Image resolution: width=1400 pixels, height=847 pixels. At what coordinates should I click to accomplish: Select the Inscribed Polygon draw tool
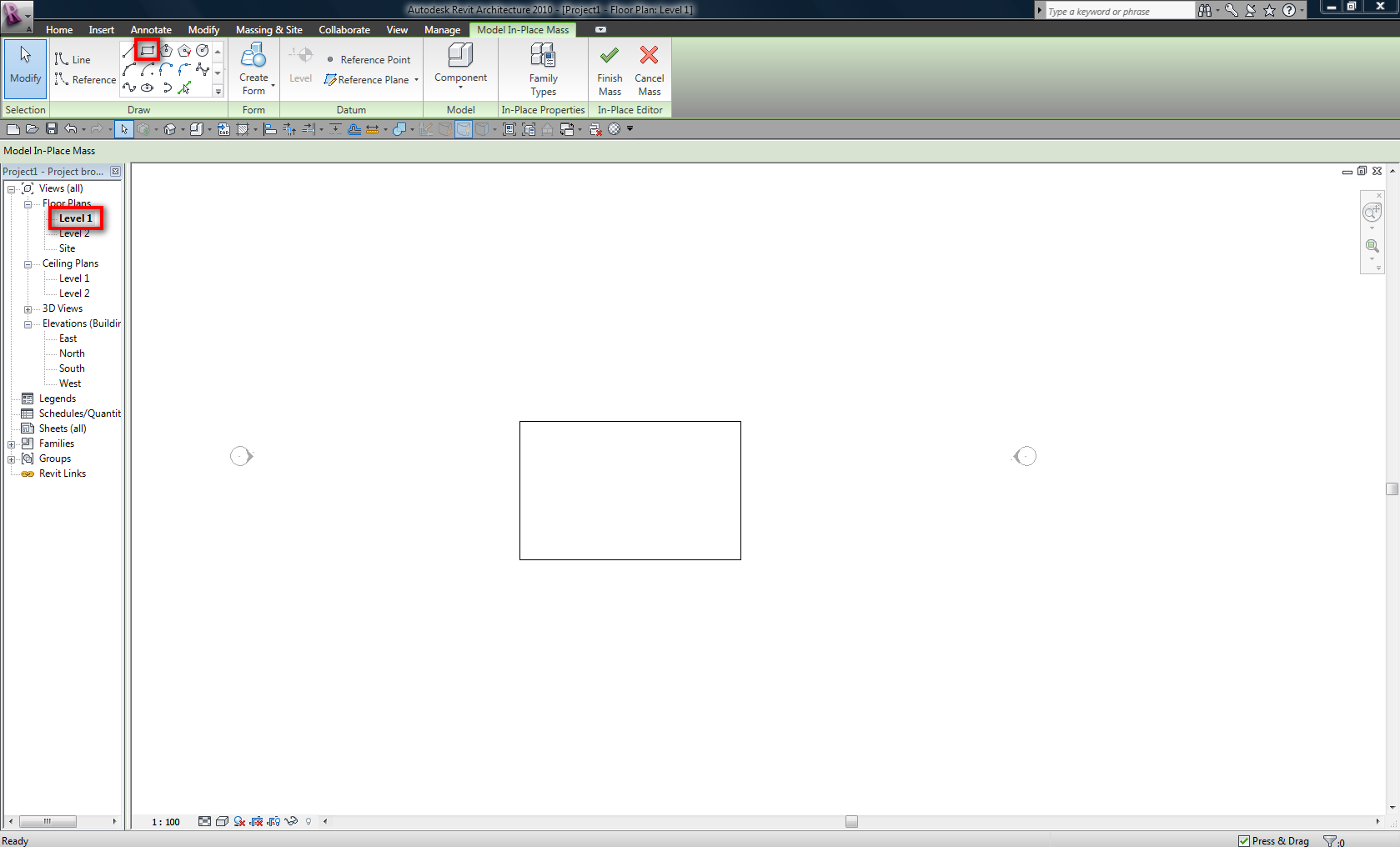point(166,51)
